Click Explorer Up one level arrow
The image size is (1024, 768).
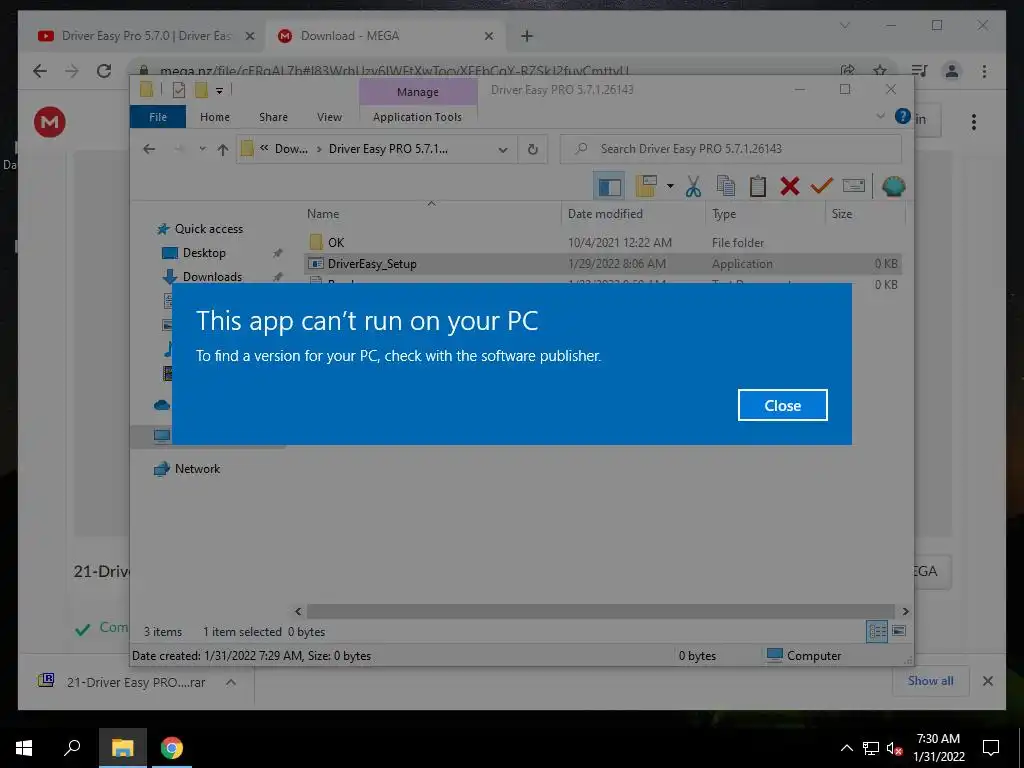tap(223, 149)
